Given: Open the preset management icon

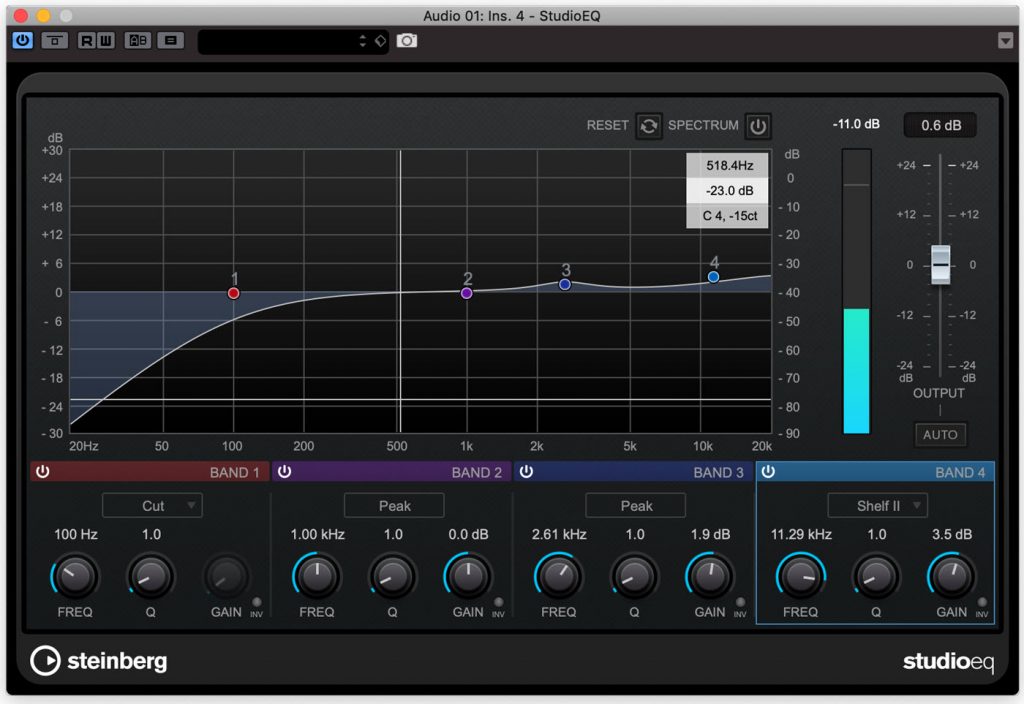Looking at the screenshot, I should (x=172, y=41).
